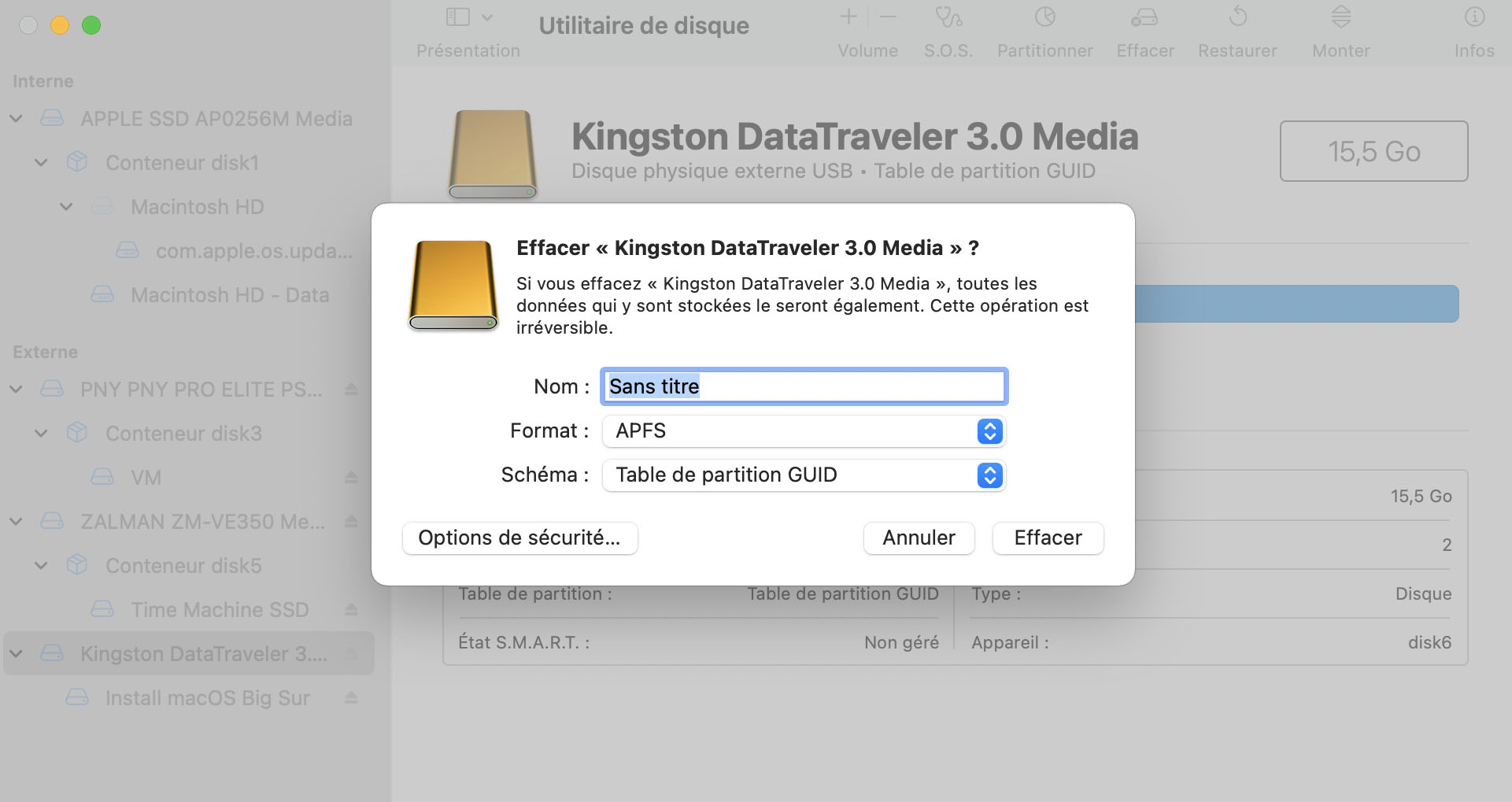Select Macintosh HD volume
Image resolution: width=1512 pixels, height=802 pixels.
(197, 207)
